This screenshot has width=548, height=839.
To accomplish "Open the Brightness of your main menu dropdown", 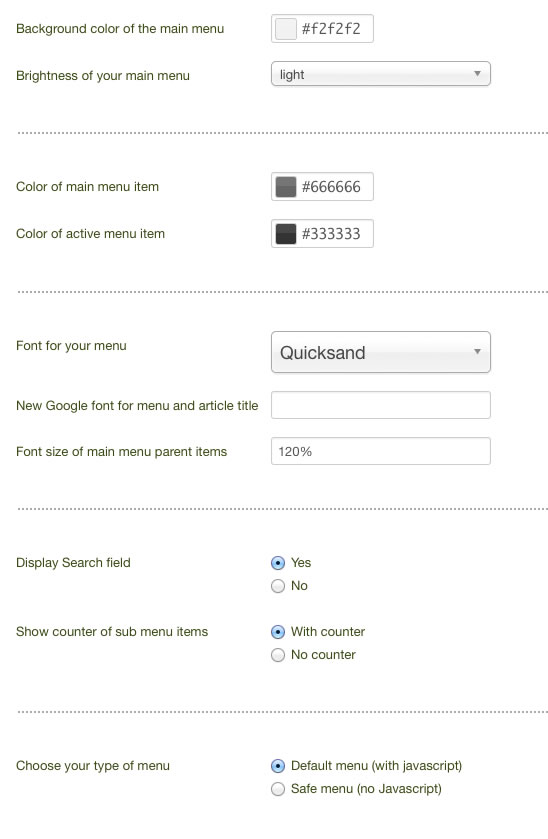I will pos(380,74).
